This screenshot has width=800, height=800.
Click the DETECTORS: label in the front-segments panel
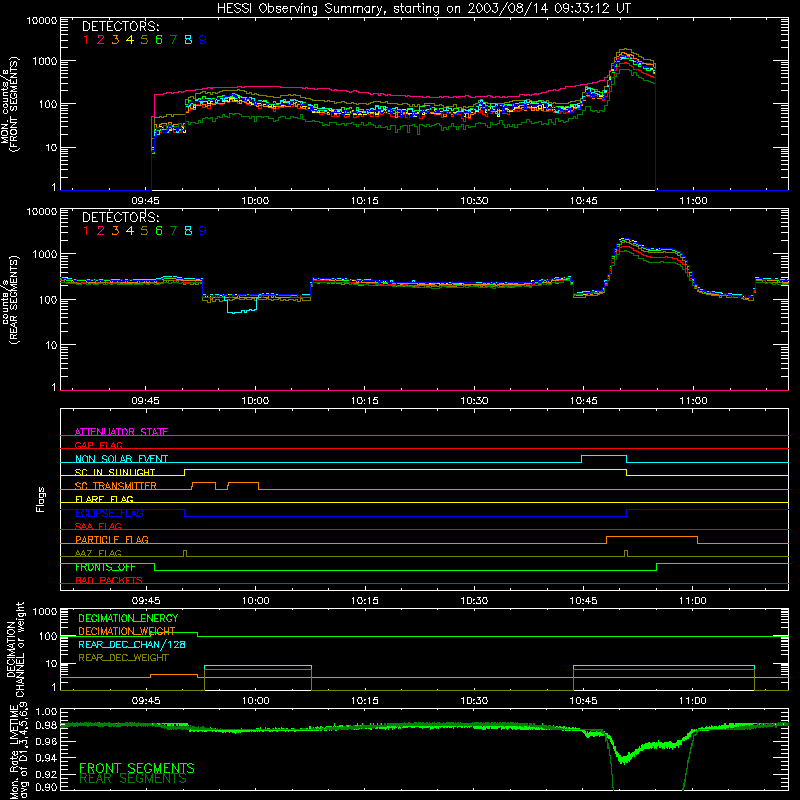120,27
